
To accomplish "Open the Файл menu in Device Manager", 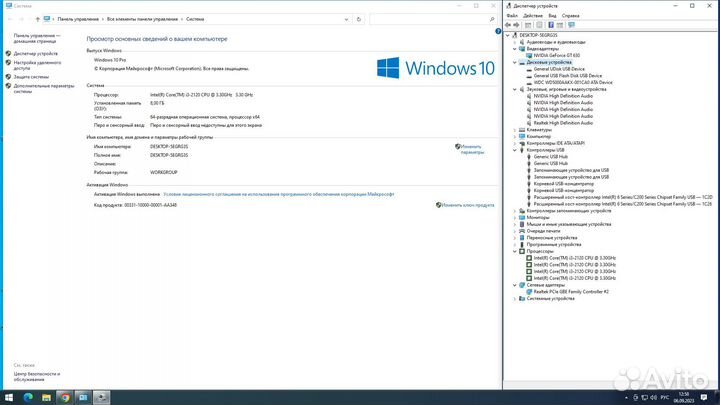I will [x=512, y=16].
